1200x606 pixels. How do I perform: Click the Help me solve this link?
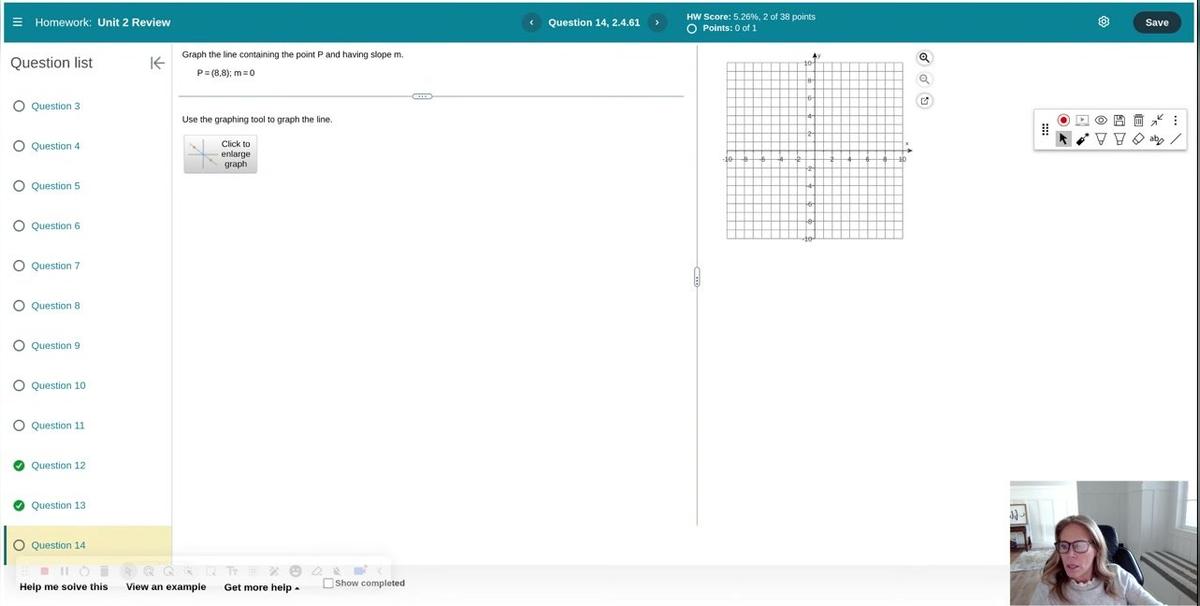click(64, 587)
